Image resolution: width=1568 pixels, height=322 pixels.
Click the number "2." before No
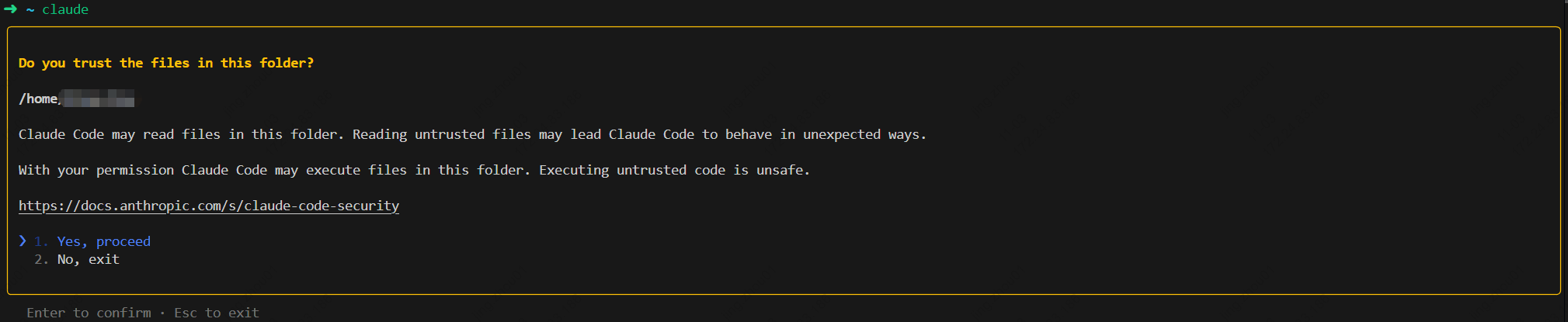pyautogui.click(x=41, y=260)
